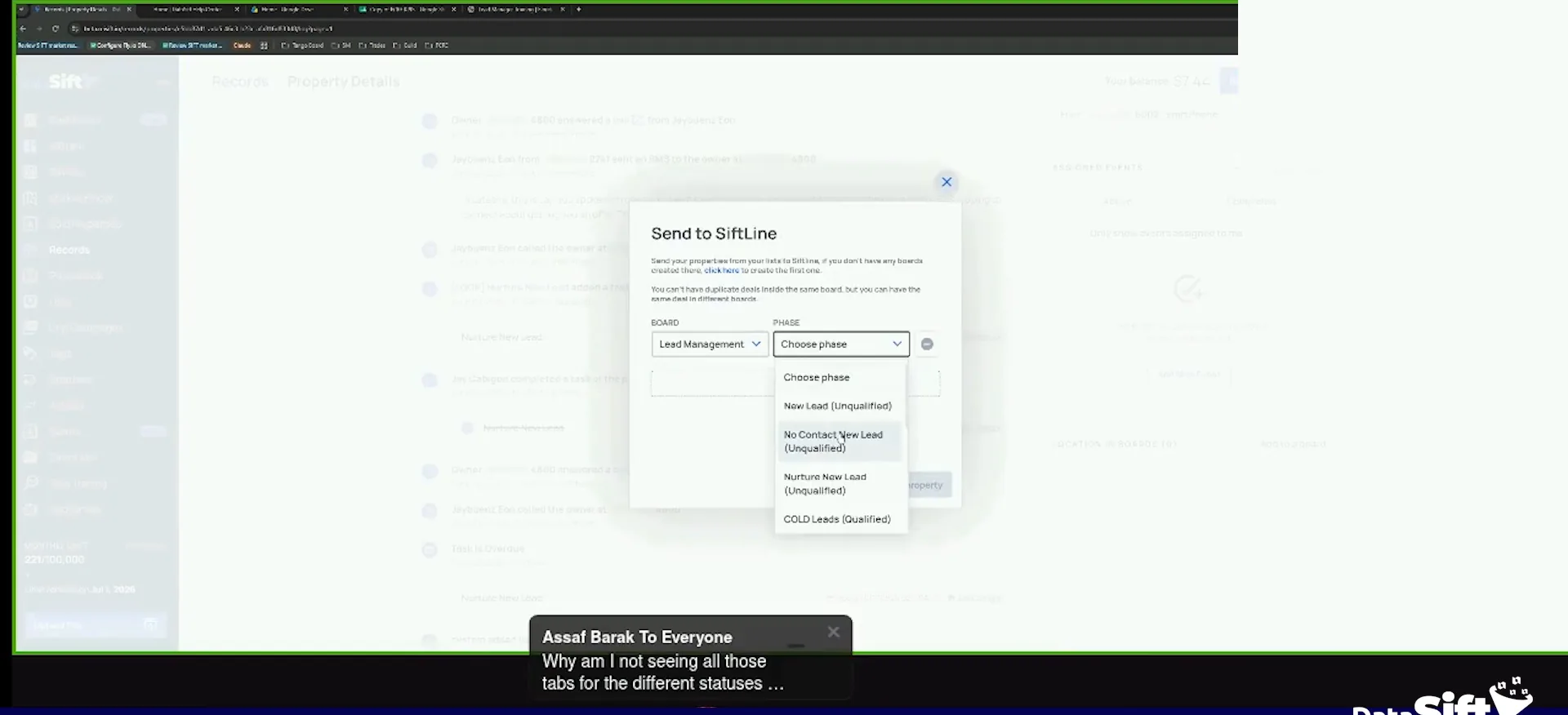1568x715 pixels.
Task: Click Property Details breadcrumb heading
Action: click(x=343, y=82)
